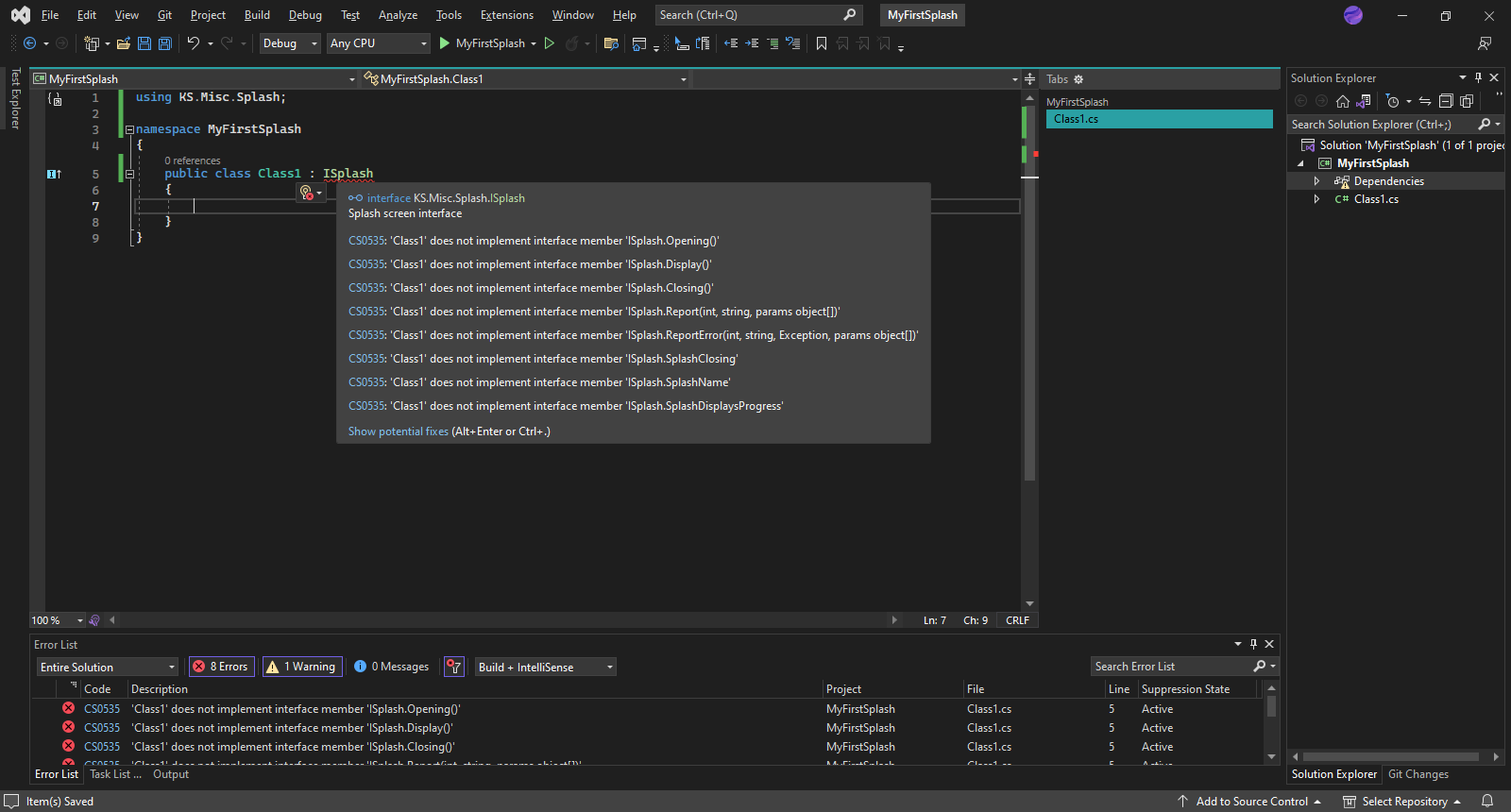Expand the Dependencies tree node
This screenshot has width=1511, height=812.
point(1316,181)
